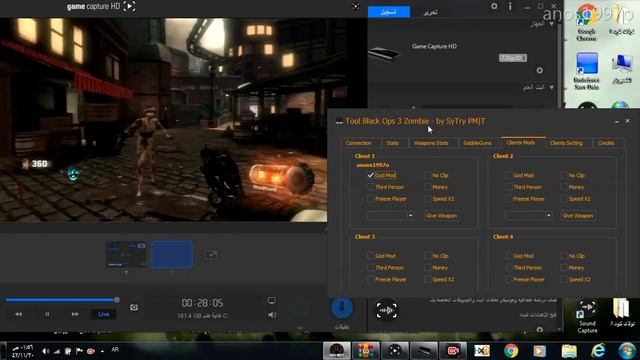Click the Live button in playback controls
The width and height of the screenshot is (640, 360).
[104, 314]
